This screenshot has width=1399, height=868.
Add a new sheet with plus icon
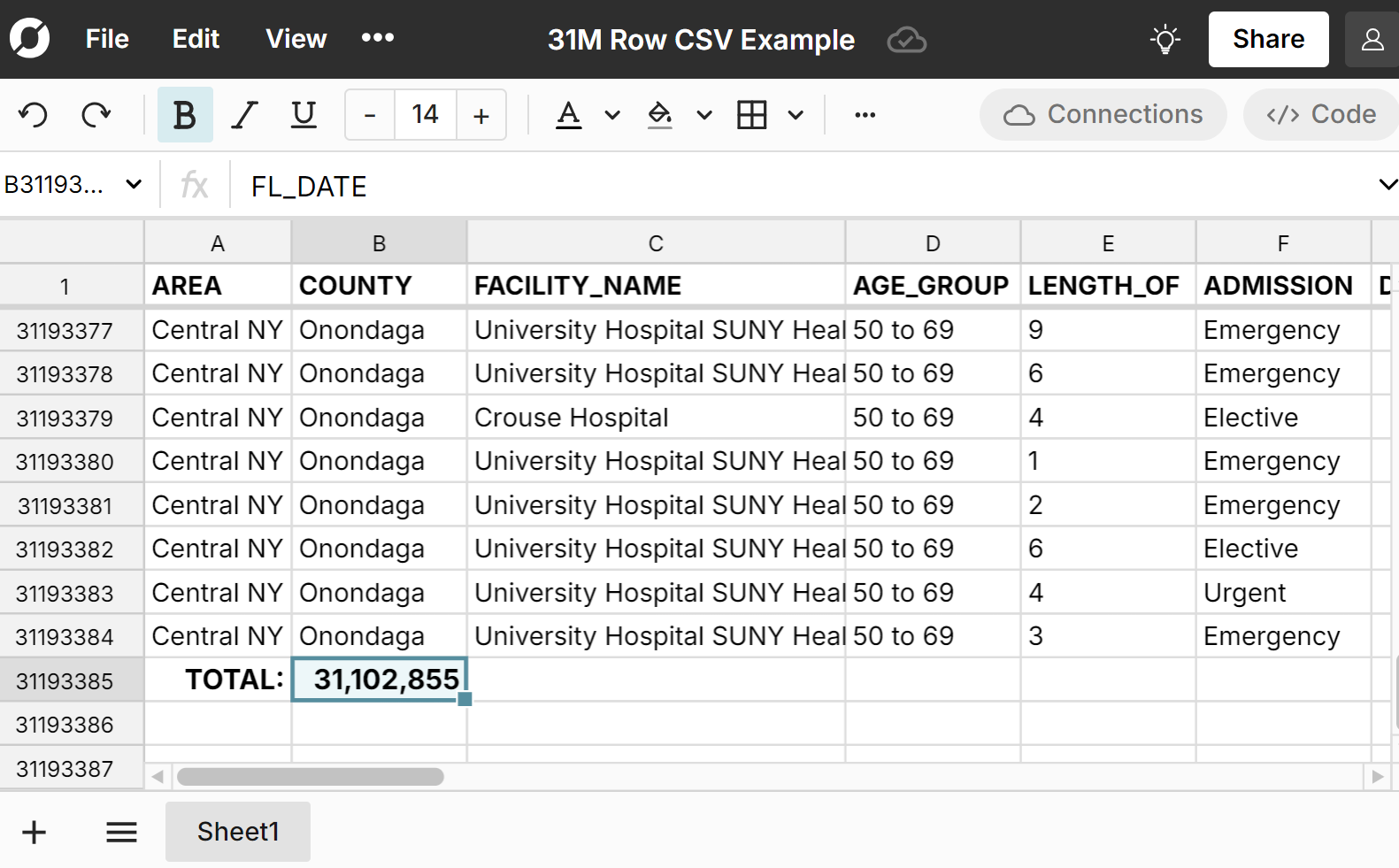point(35,832)
